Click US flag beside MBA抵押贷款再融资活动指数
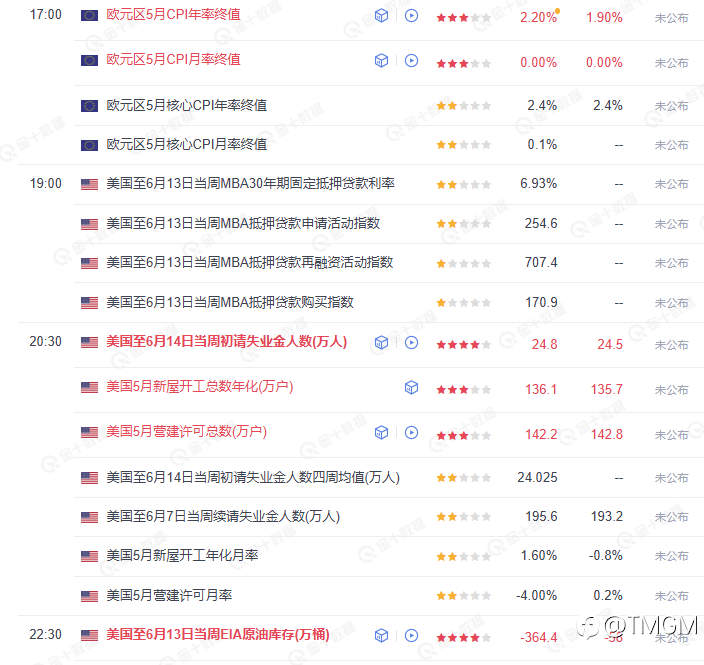The width and height of the screenshot is (704, 665). 89,263
